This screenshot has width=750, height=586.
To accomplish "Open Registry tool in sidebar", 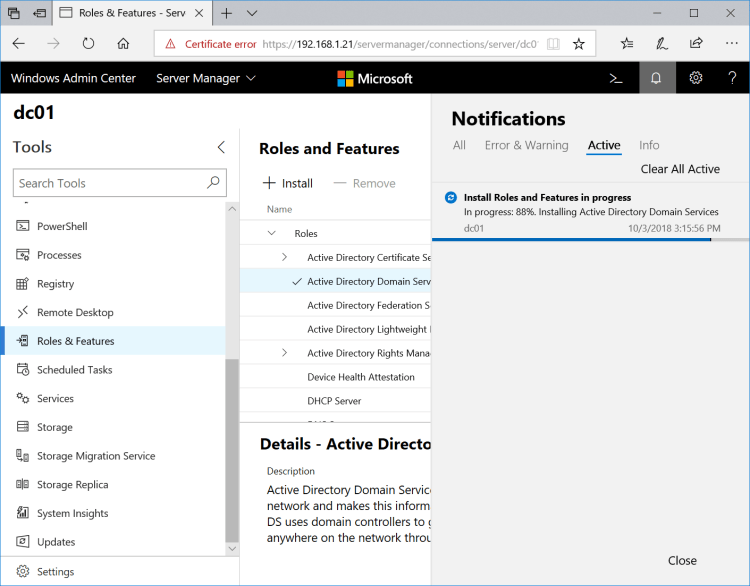I will 56,284.
